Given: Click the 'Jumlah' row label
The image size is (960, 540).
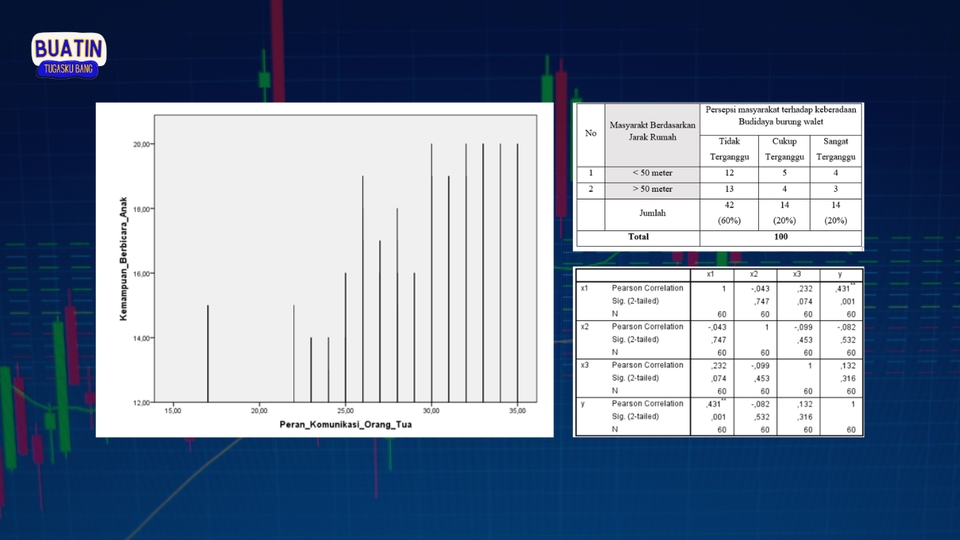Looking at the screenshot, I should (x=652, y=213).
